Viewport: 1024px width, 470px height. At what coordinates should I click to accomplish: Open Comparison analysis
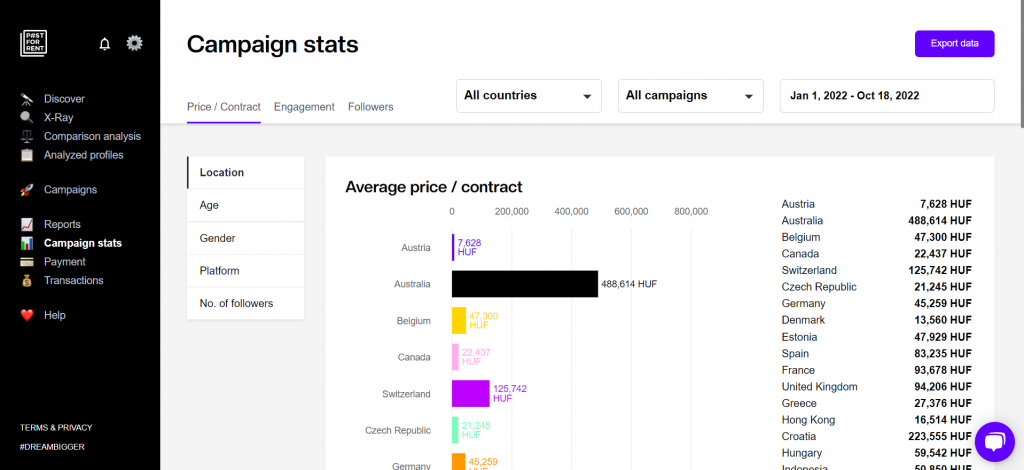(92, 136)
